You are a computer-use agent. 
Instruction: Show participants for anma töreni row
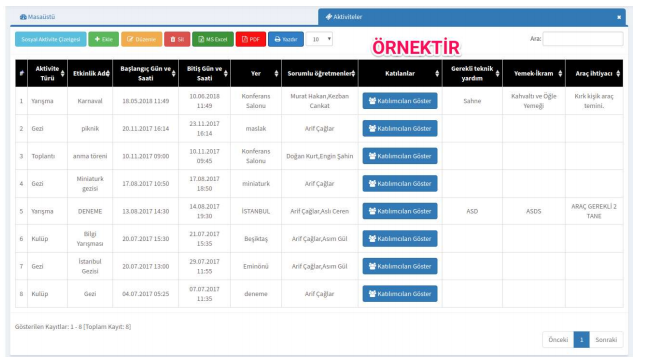[x=400, y=156]
